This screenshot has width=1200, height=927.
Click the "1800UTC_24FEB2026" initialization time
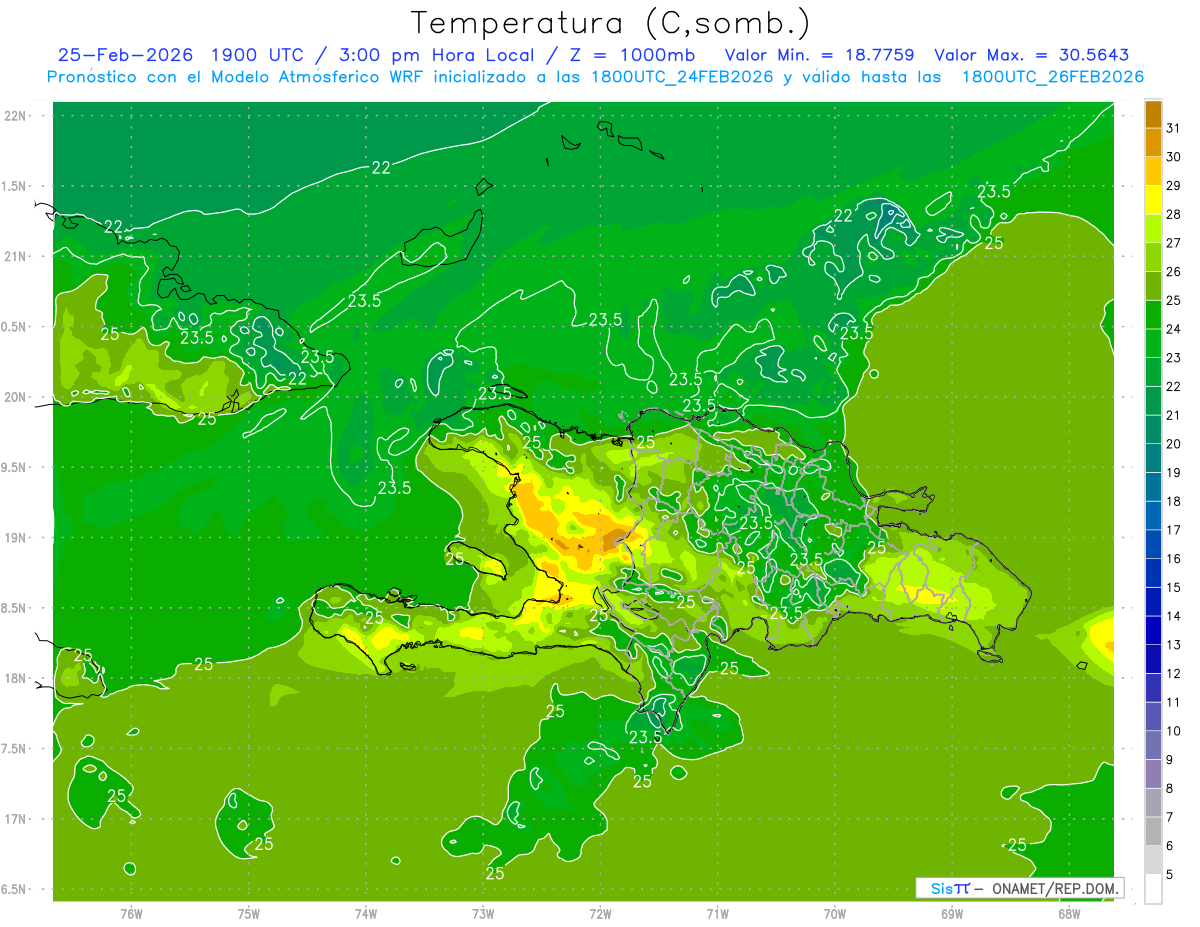click(683, 77)
